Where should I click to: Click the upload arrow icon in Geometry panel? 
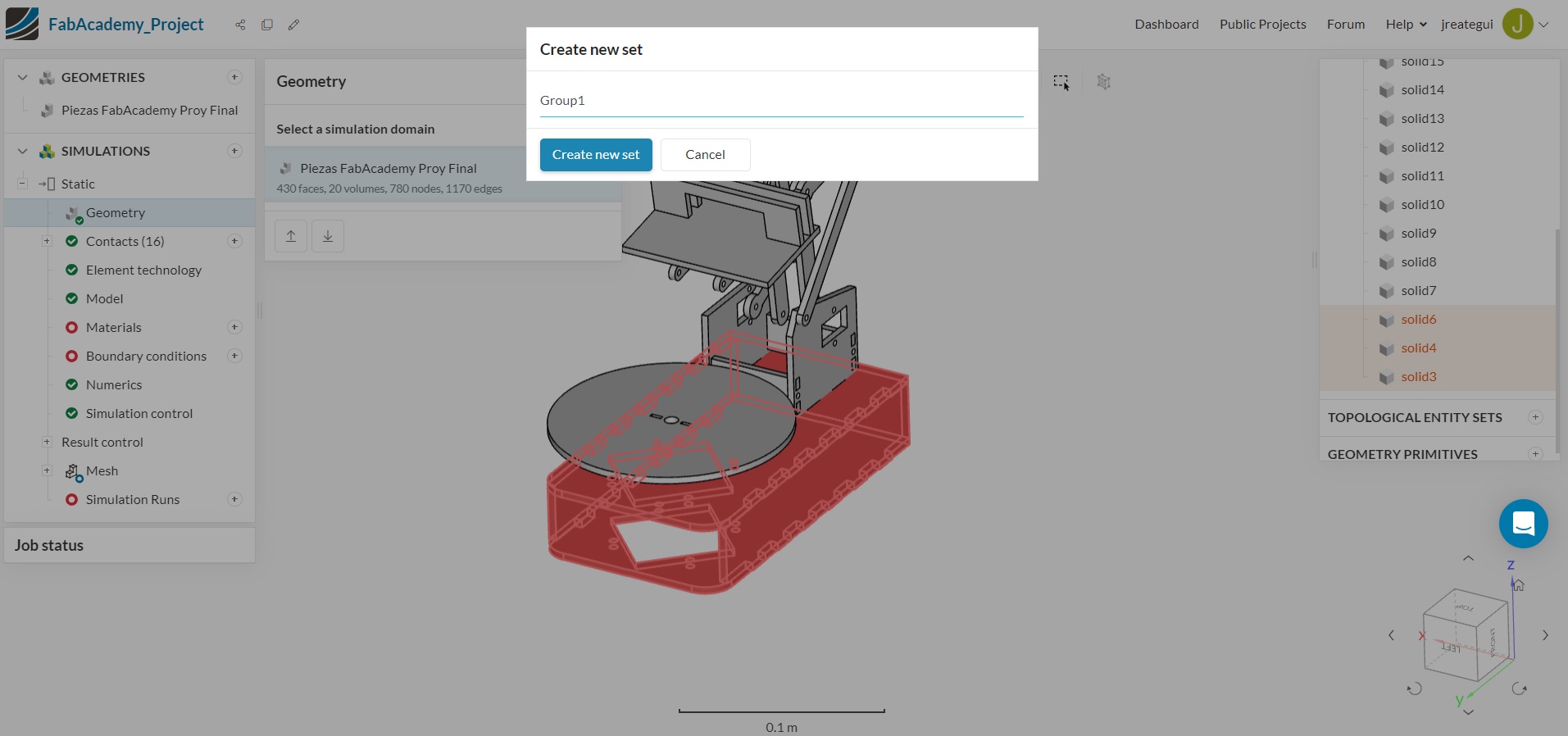pyautogui.click(x=291, y=236)
